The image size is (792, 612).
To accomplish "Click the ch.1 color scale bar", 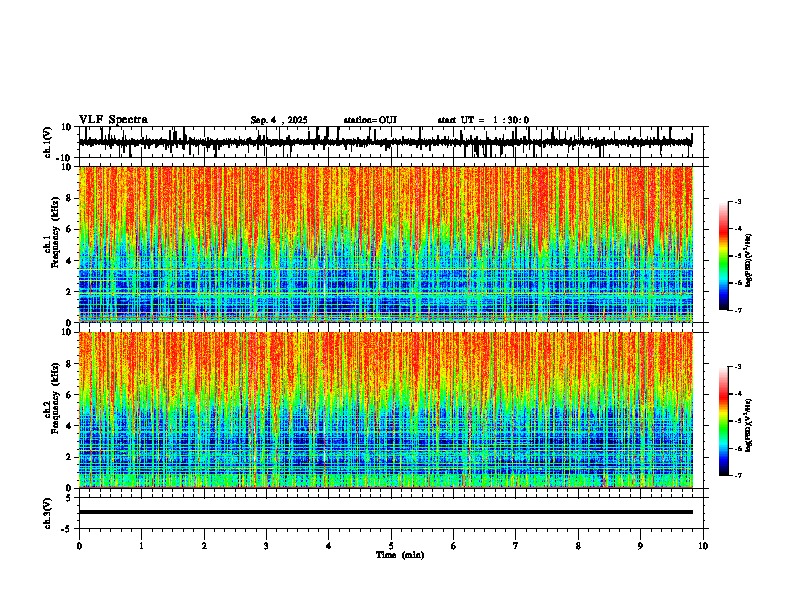I will [x=723, y=256].
